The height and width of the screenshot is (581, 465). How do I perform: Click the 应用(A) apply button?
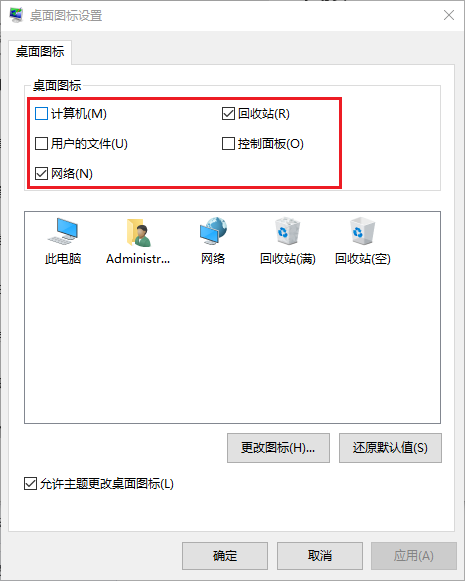point(414,556)
